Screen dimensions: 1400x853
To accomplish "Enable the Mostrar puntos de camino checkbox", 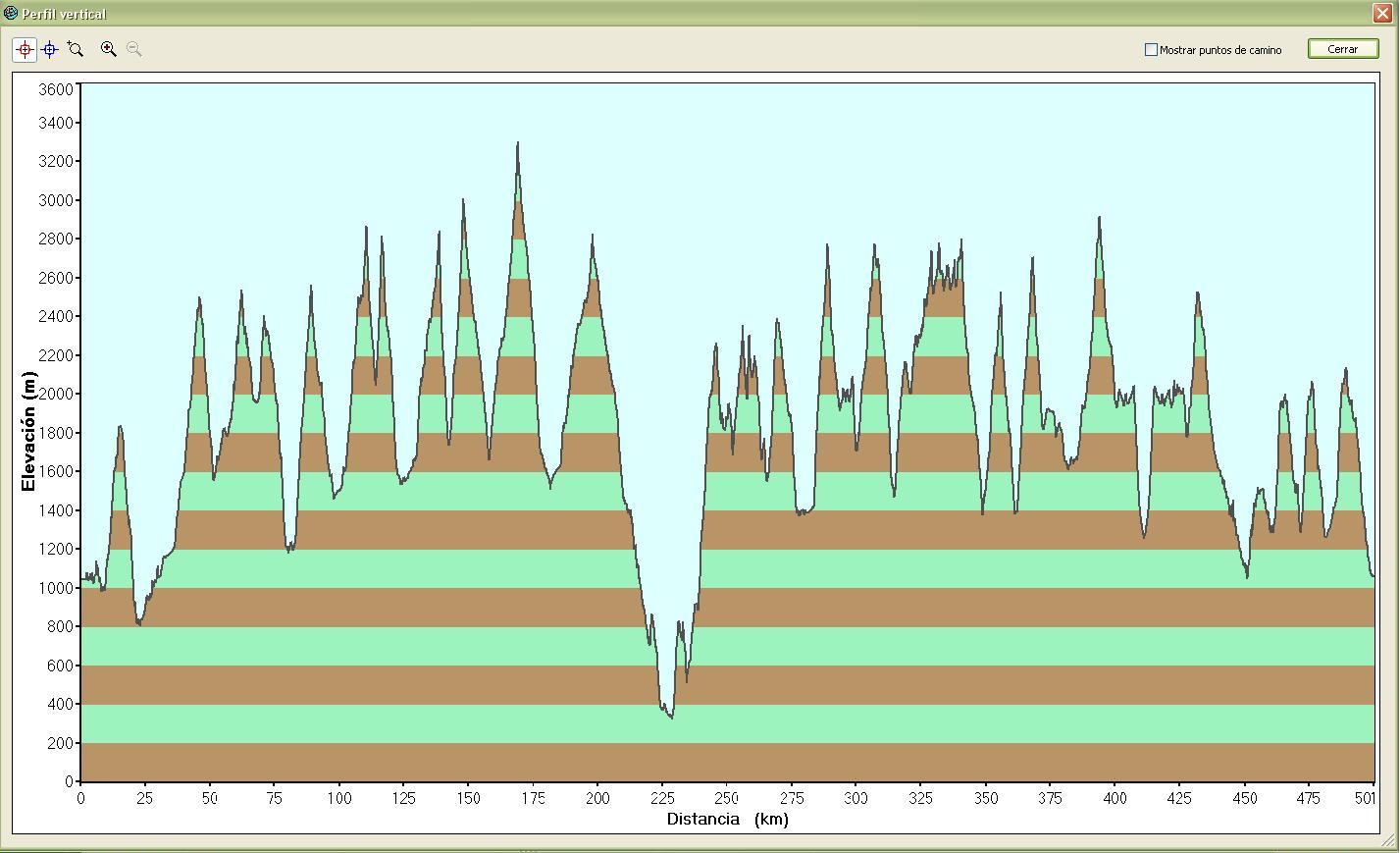I will (1151, 49).
